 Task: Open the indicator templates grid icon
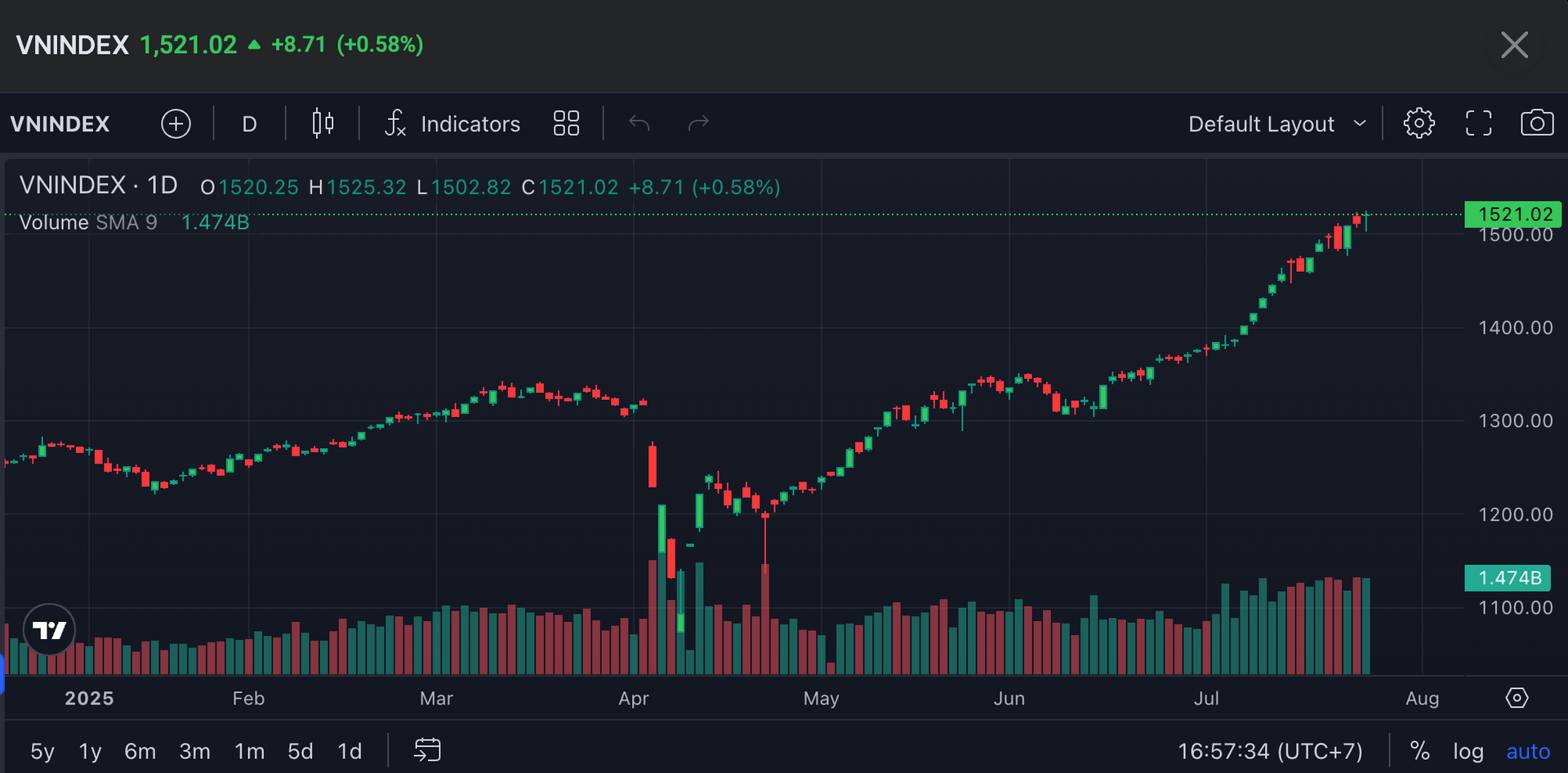point(566,124)
